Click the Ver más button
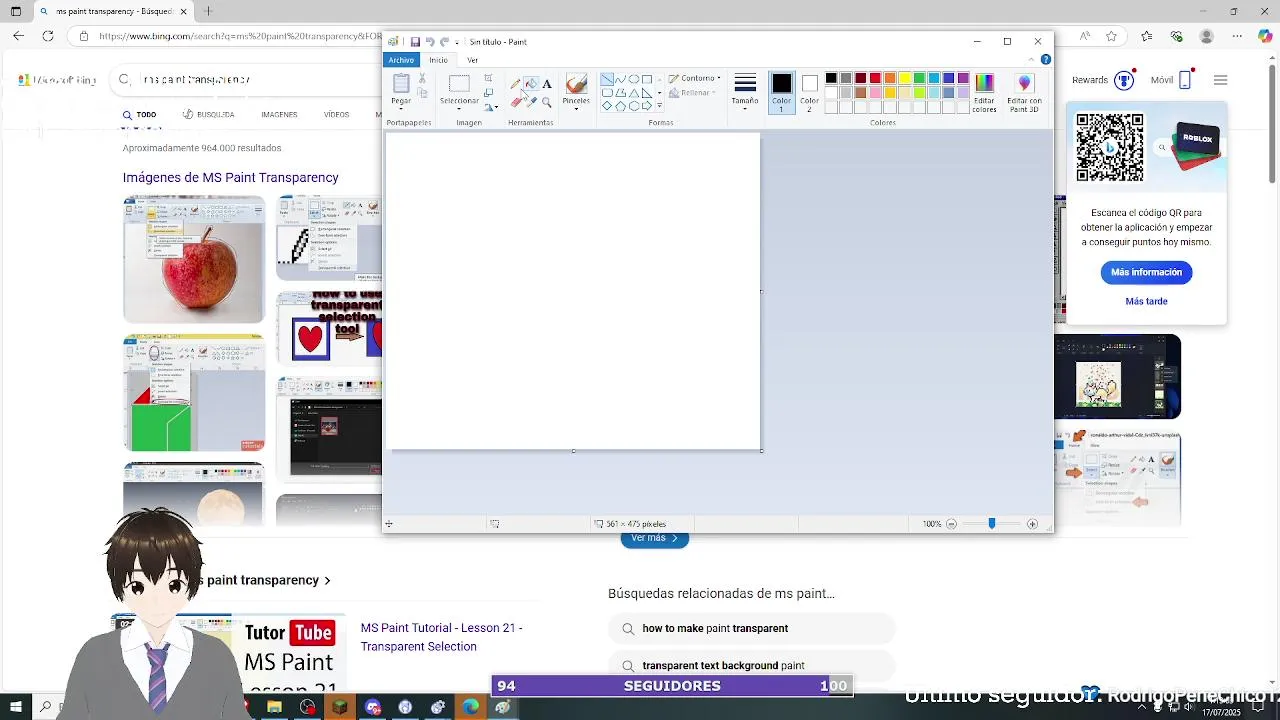 click(654, 538)
